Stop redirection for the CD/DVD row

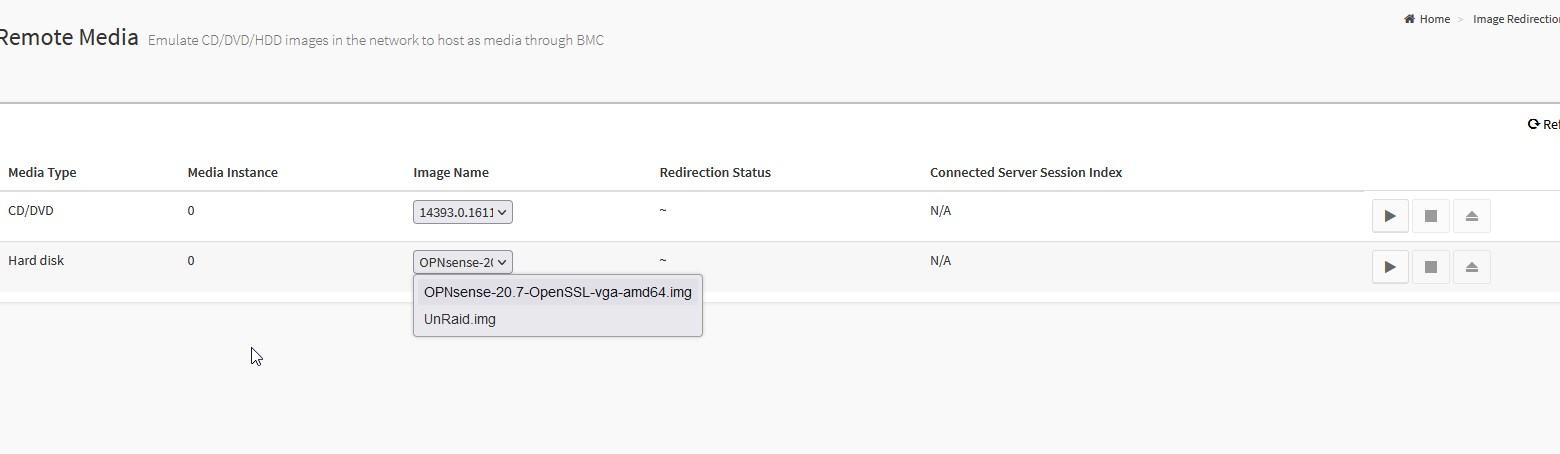point(1431,216)
